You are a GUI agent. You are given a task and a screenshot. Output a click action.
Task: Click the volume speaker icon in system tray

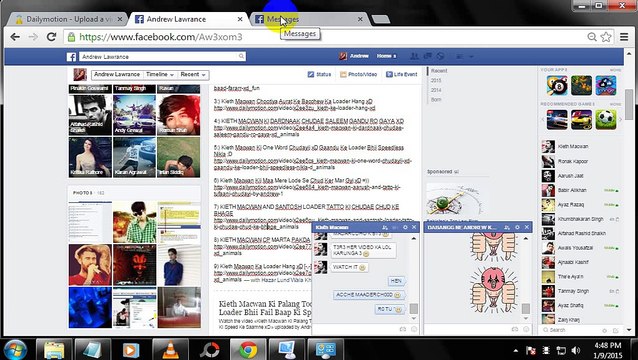click(575, 350)
